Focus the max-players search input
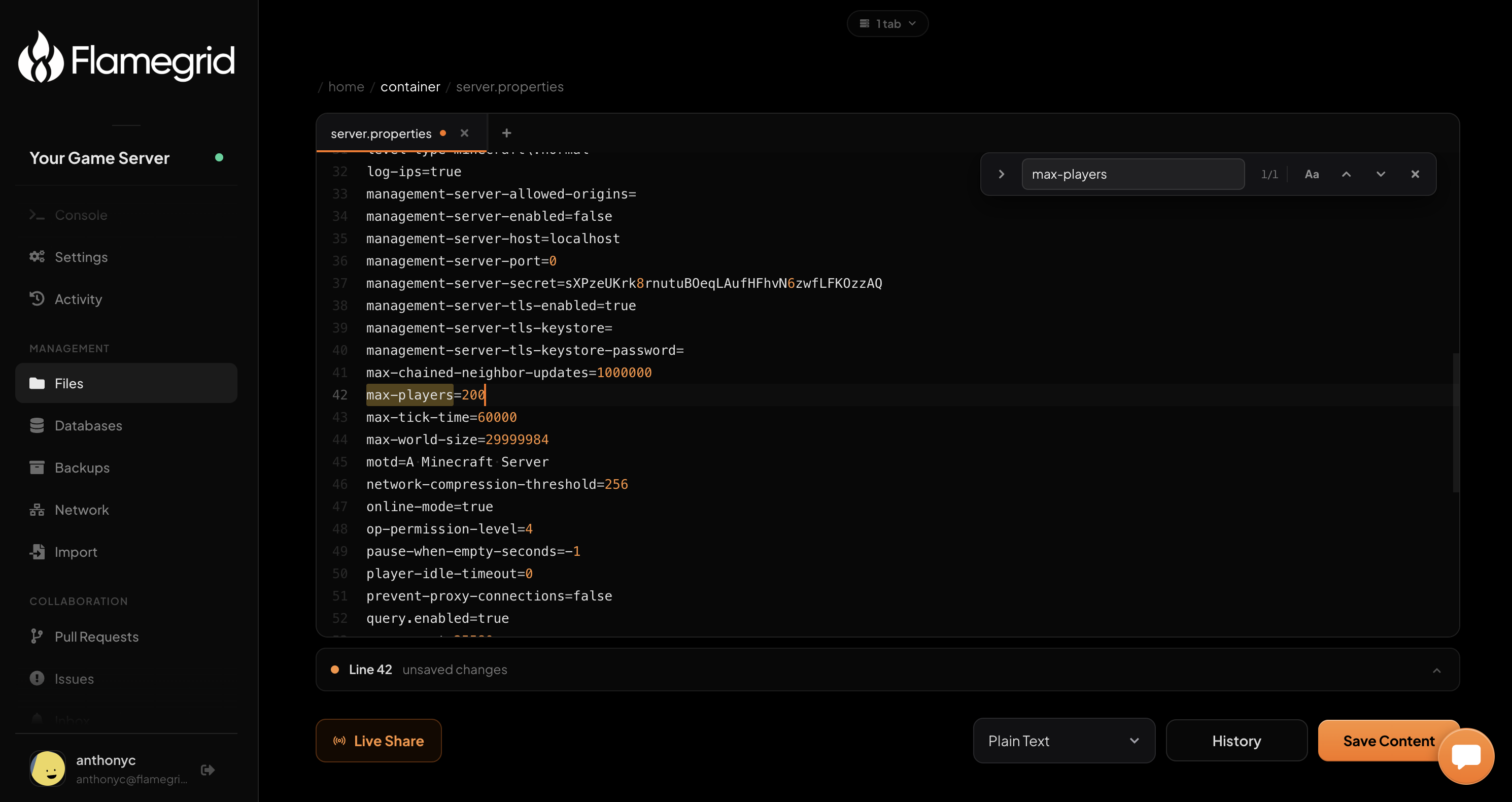This screenshot has height=802, width=1512. (x=1133, y=175)
